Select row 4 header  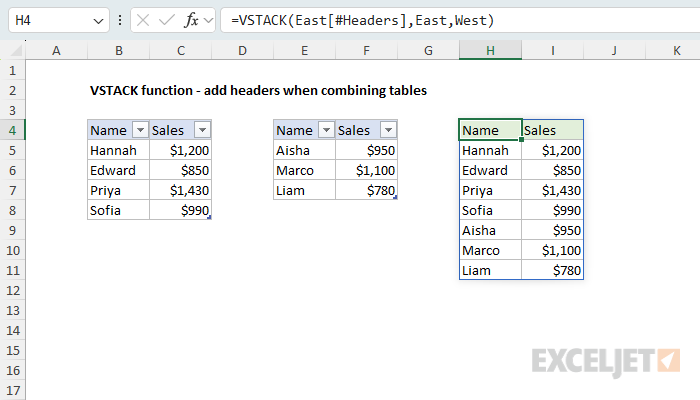(12, 130)
